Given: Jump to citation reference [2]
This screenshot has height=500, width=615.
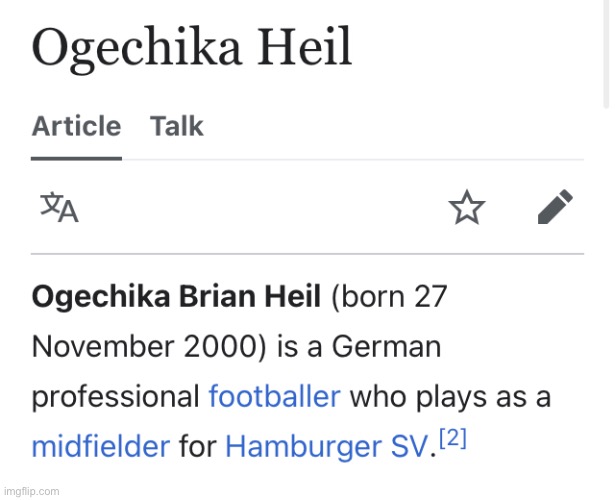Looking at the screenshot, I should click(453, 438).
